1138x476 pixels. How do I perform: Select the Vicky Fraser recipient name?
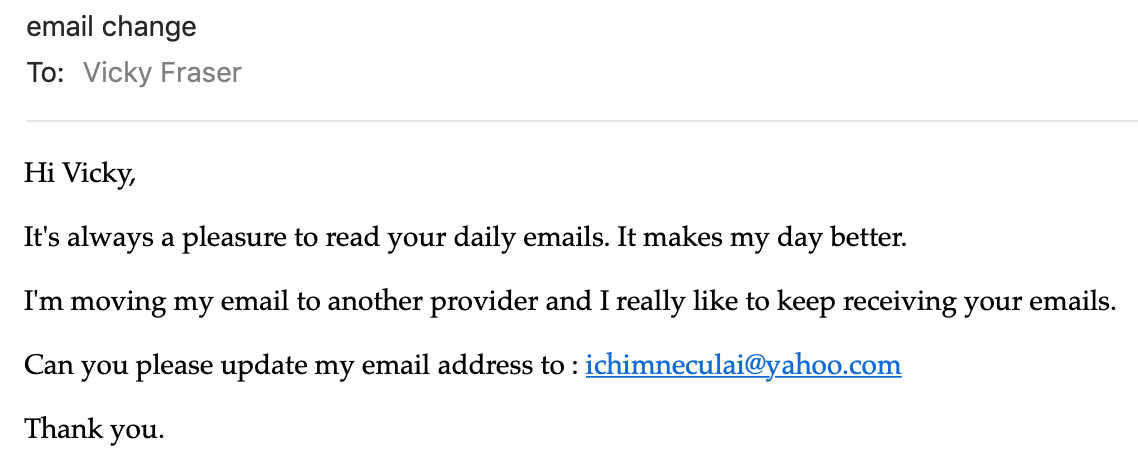coord(162,73)
